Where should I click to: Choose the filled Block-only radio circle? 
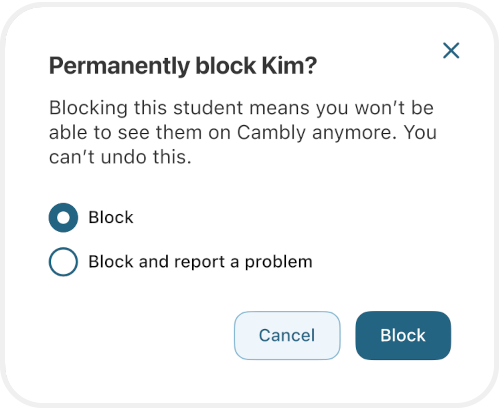(63, 217)
